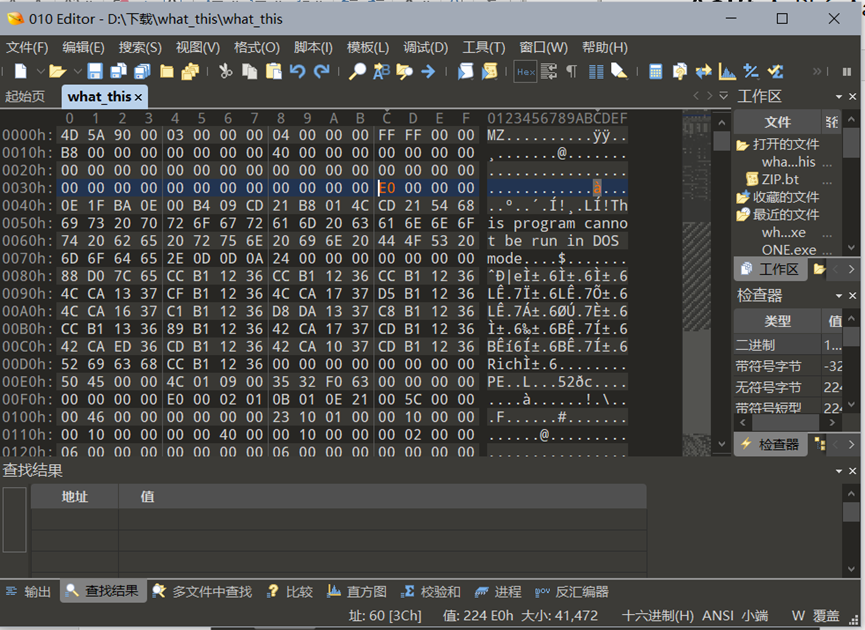Toggle 覆盖 overwrite mode in status bar
This screenshot has width=865, height=630.
[825, 616]
